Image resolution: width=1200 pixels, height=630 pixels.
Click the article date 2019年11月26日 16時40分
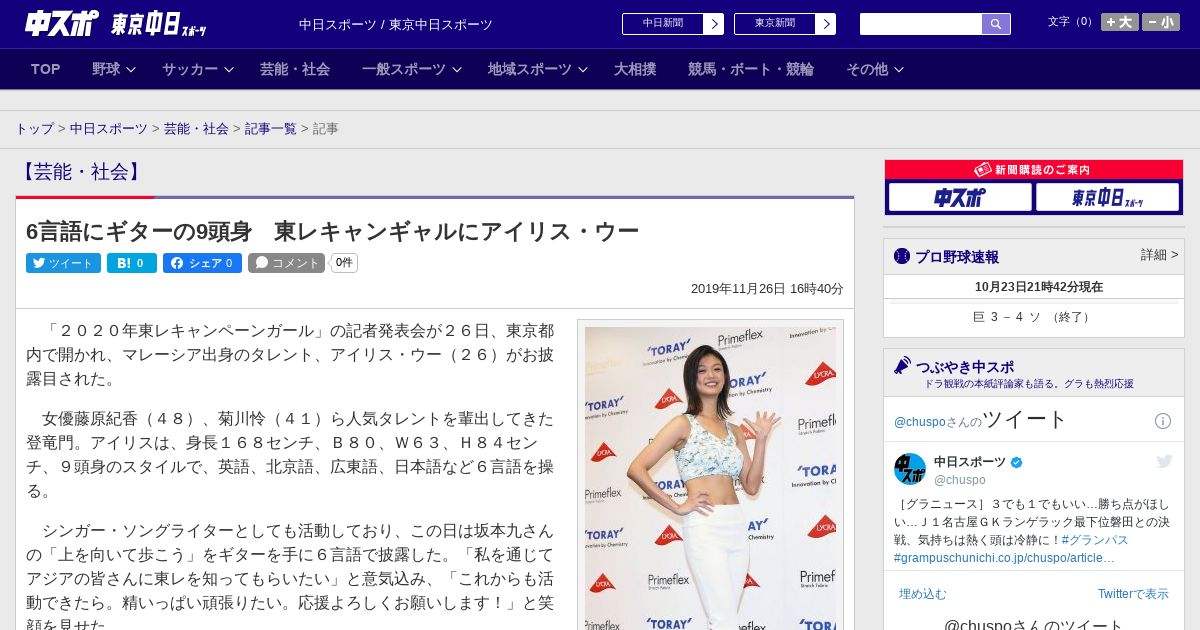(767, 288)
